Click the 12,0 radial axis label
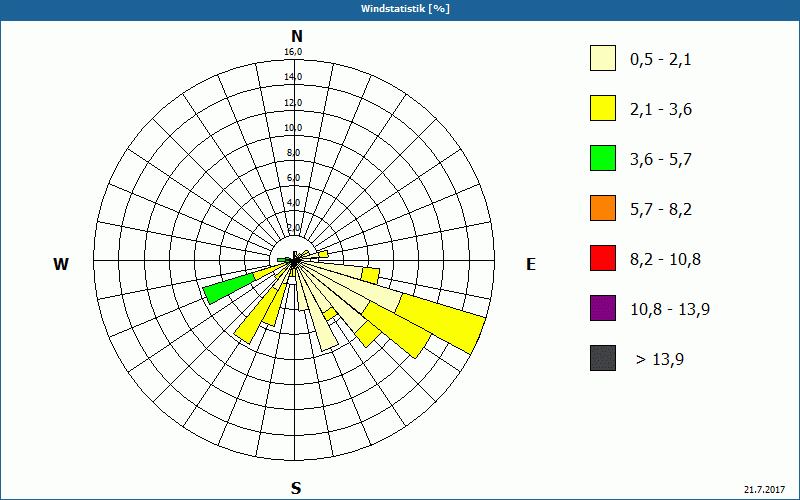 click(x=293, y=103)
